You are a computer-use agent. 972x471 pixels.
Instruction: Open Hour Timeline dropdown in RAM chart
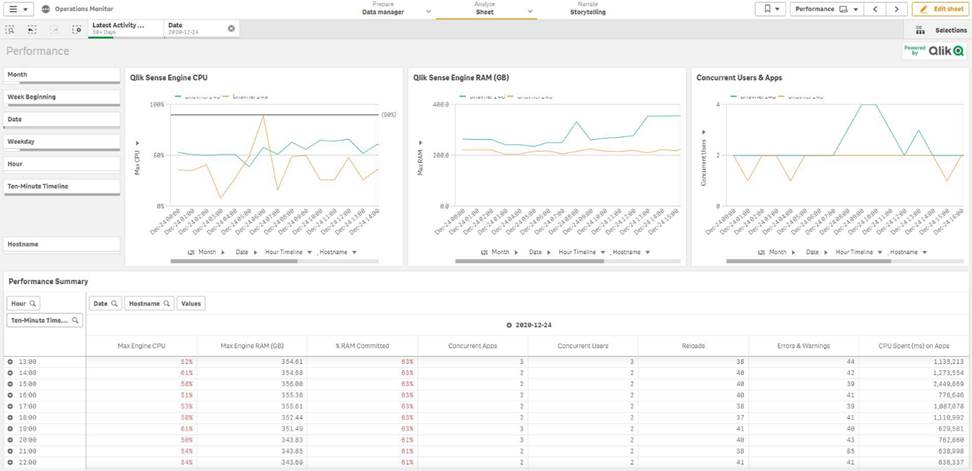(x=582, y=252)
